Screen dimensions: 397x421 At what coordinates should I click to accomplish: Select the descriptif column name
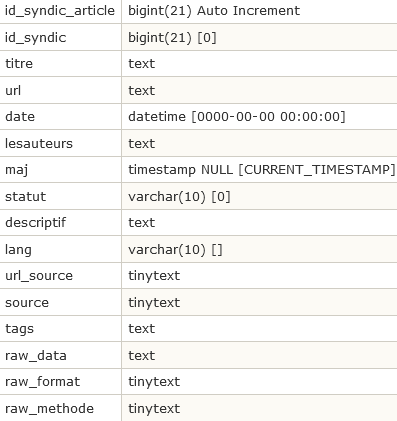point(36,223)
